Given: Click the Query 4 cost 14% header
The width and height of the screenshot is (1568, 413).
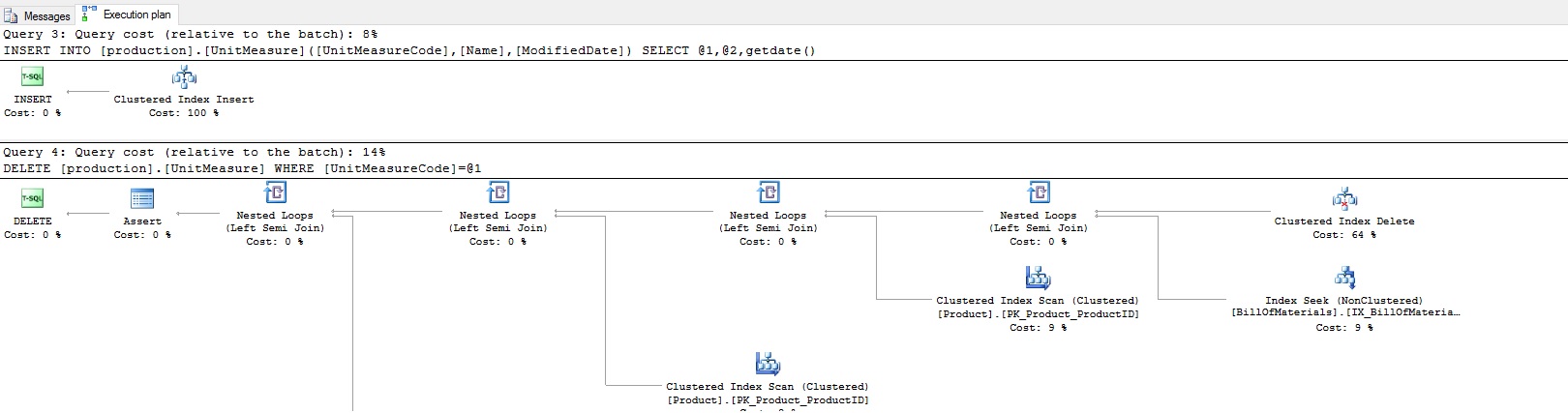Looking at the screenshot, I should [194, 152].
